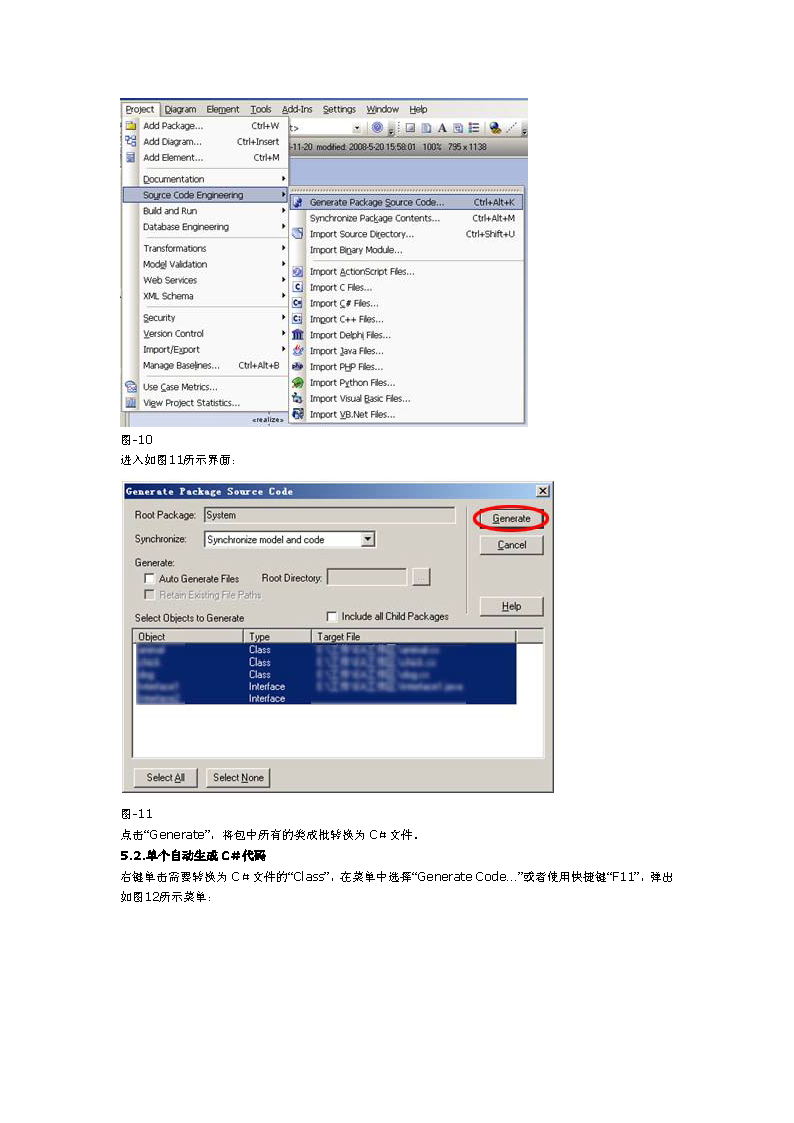
Task: Open the Diagram menu
Action: pos(180,110)
